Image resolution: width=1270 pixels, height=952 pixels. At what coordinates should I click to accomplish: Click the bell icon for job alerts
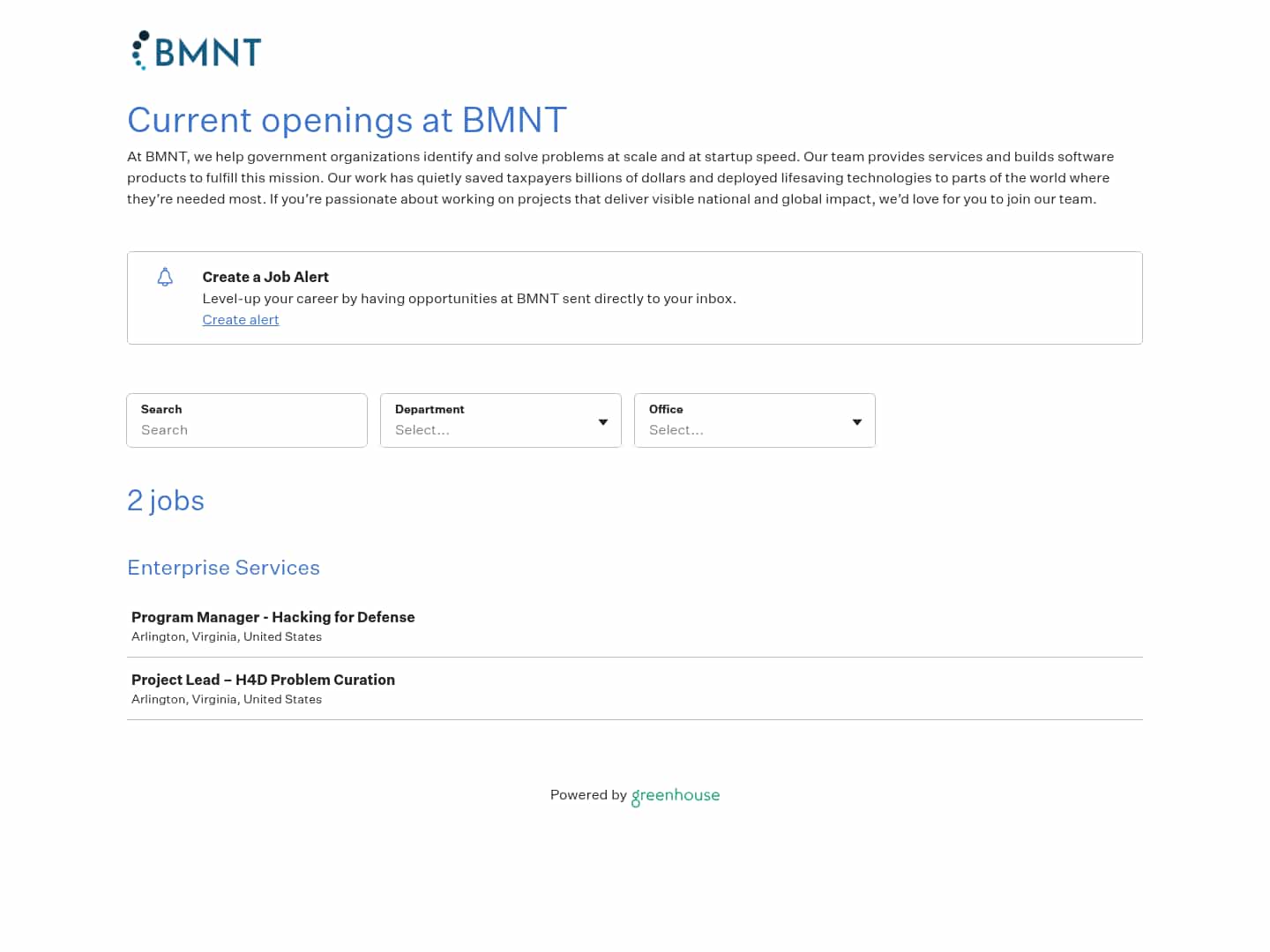coord(165,277)
